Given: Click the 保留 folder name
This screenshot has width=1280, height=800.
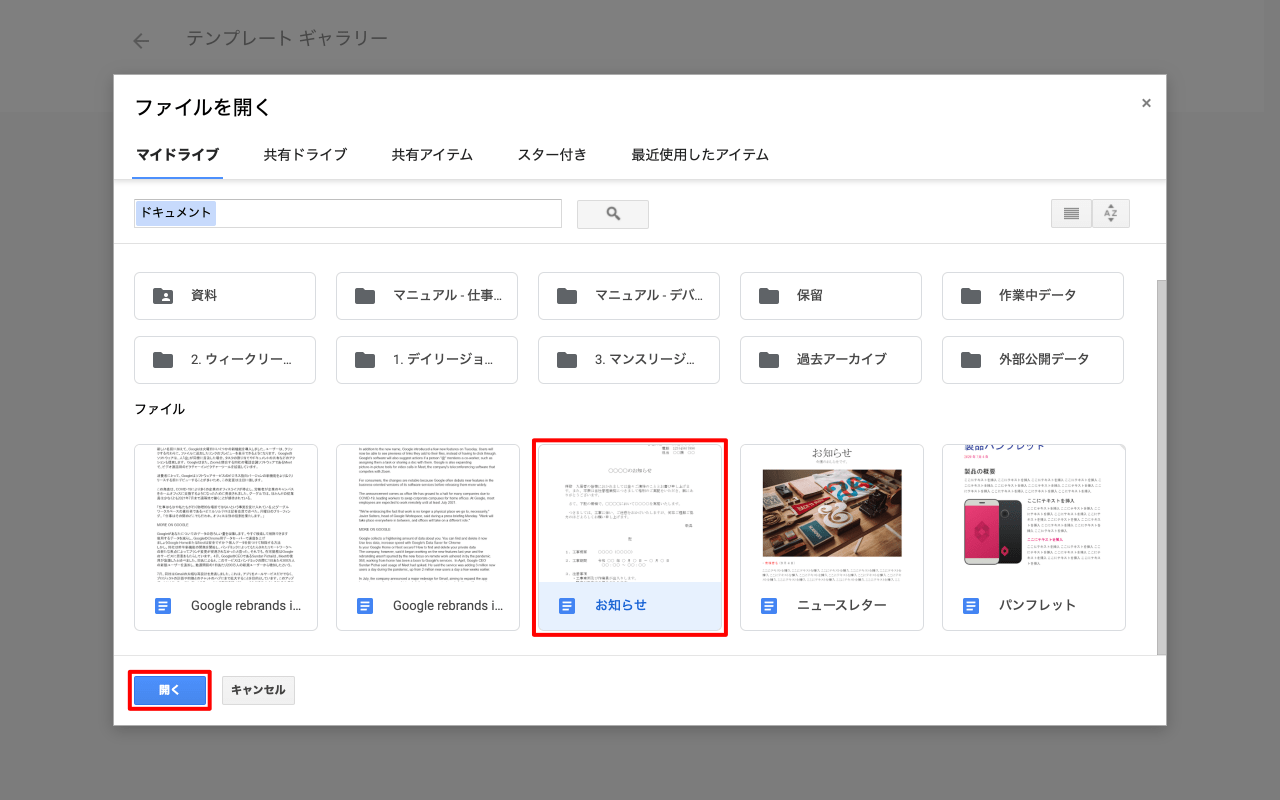Looking at the screenshot, I should (x=810, y=296).
